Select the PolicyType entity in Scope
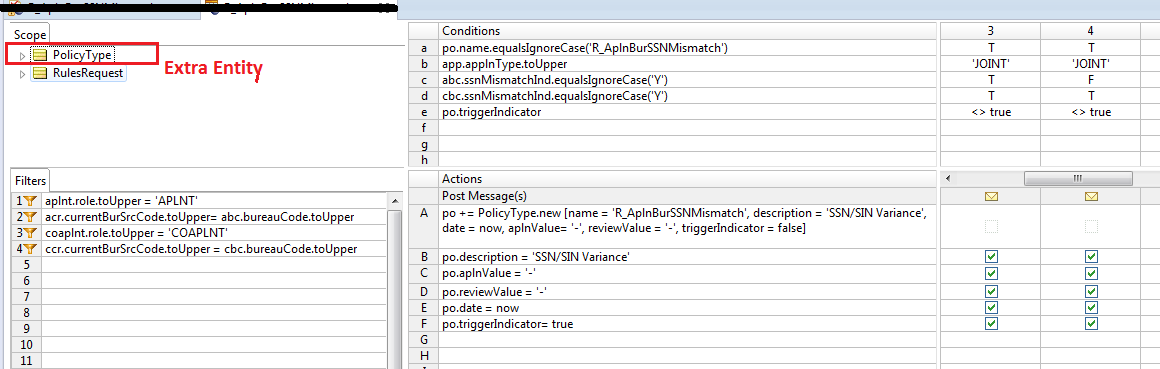This screenshot has width=1160, height=369. [82, 55]
